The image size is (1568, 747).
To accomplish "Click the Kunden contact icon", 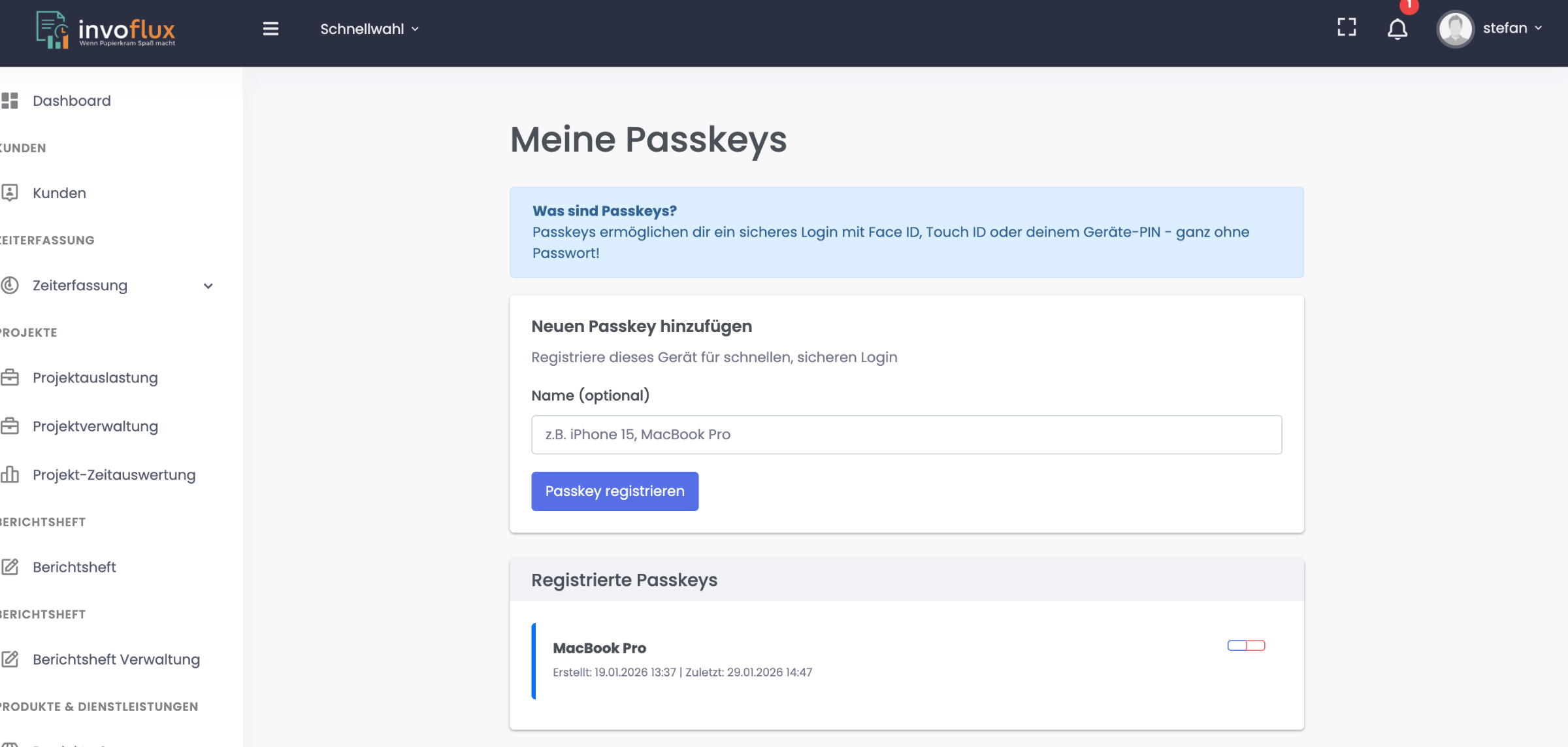I will (10, 193).
